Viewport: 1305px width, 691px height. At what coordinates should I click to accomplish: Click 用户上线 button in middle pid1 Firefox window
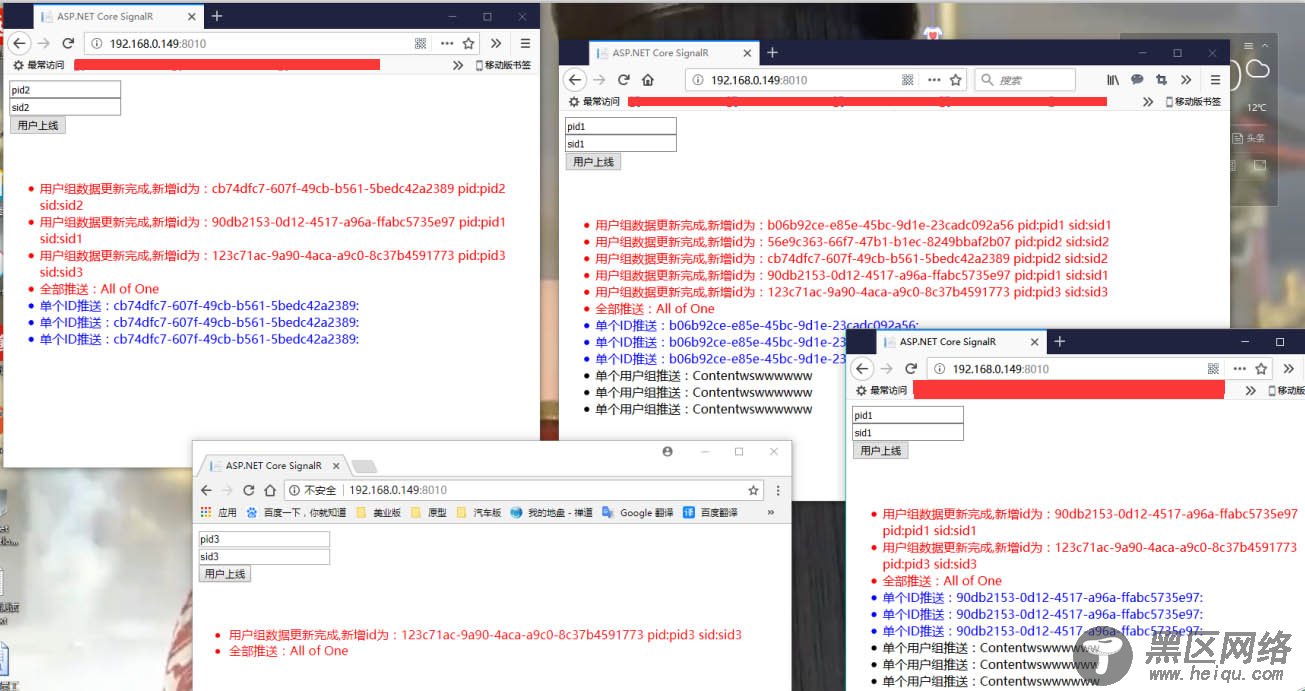coord(593,162)
